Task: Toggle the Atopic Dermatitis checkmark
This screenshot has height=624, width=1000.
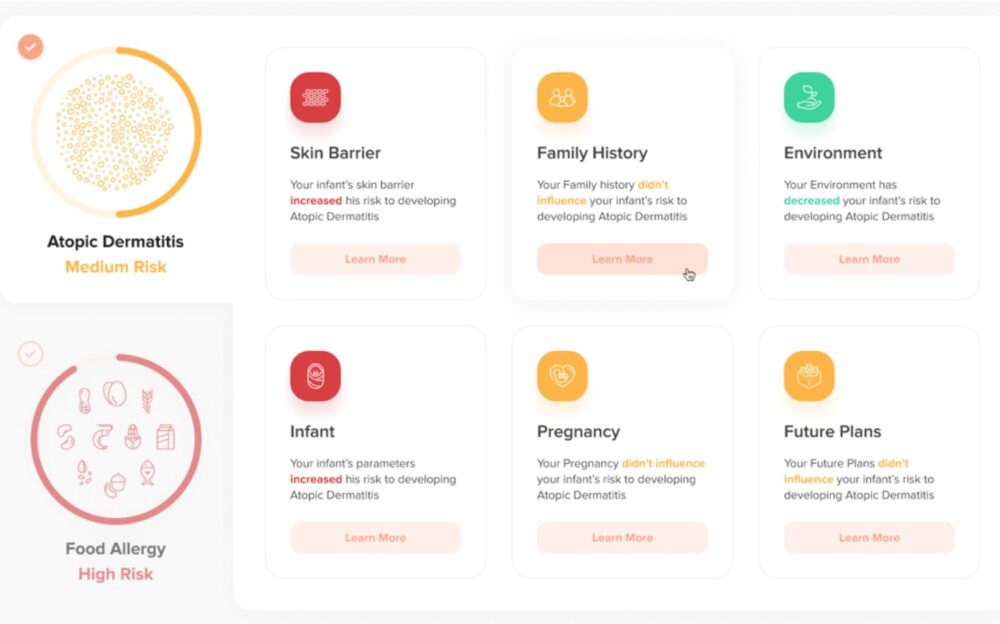Action: pyautogui.click(x=31, y=46)
